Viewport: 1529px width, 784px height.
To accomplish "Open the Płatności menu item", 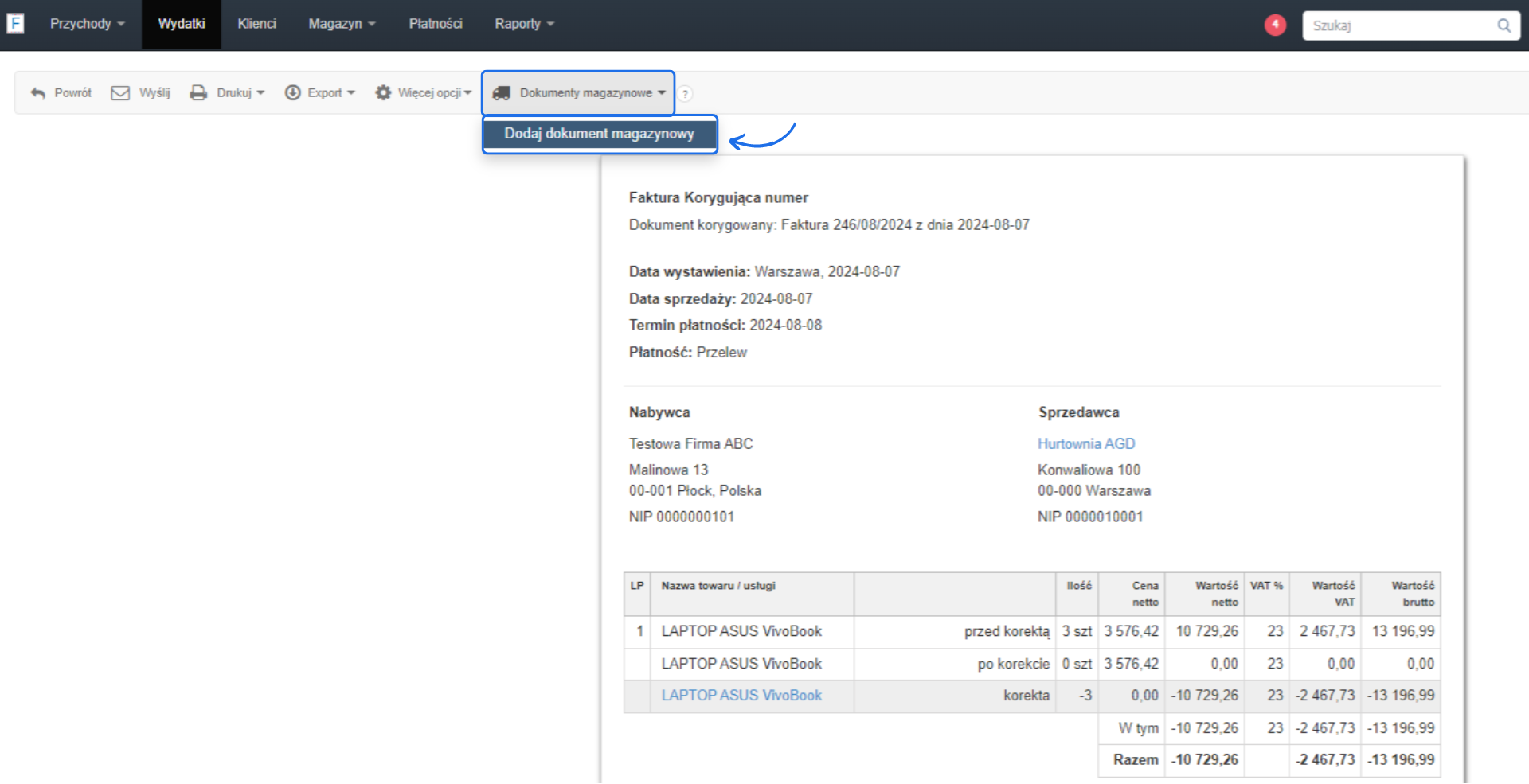I will point(436,23).
